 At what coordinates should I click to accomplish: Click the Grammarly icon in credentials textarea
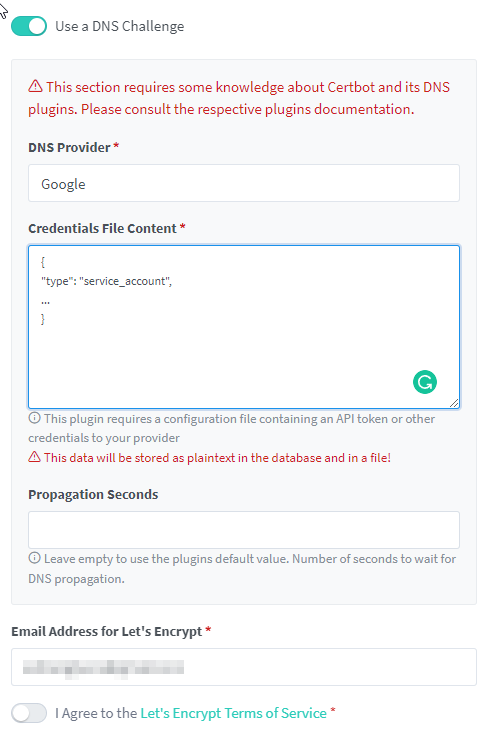point(425,382)
